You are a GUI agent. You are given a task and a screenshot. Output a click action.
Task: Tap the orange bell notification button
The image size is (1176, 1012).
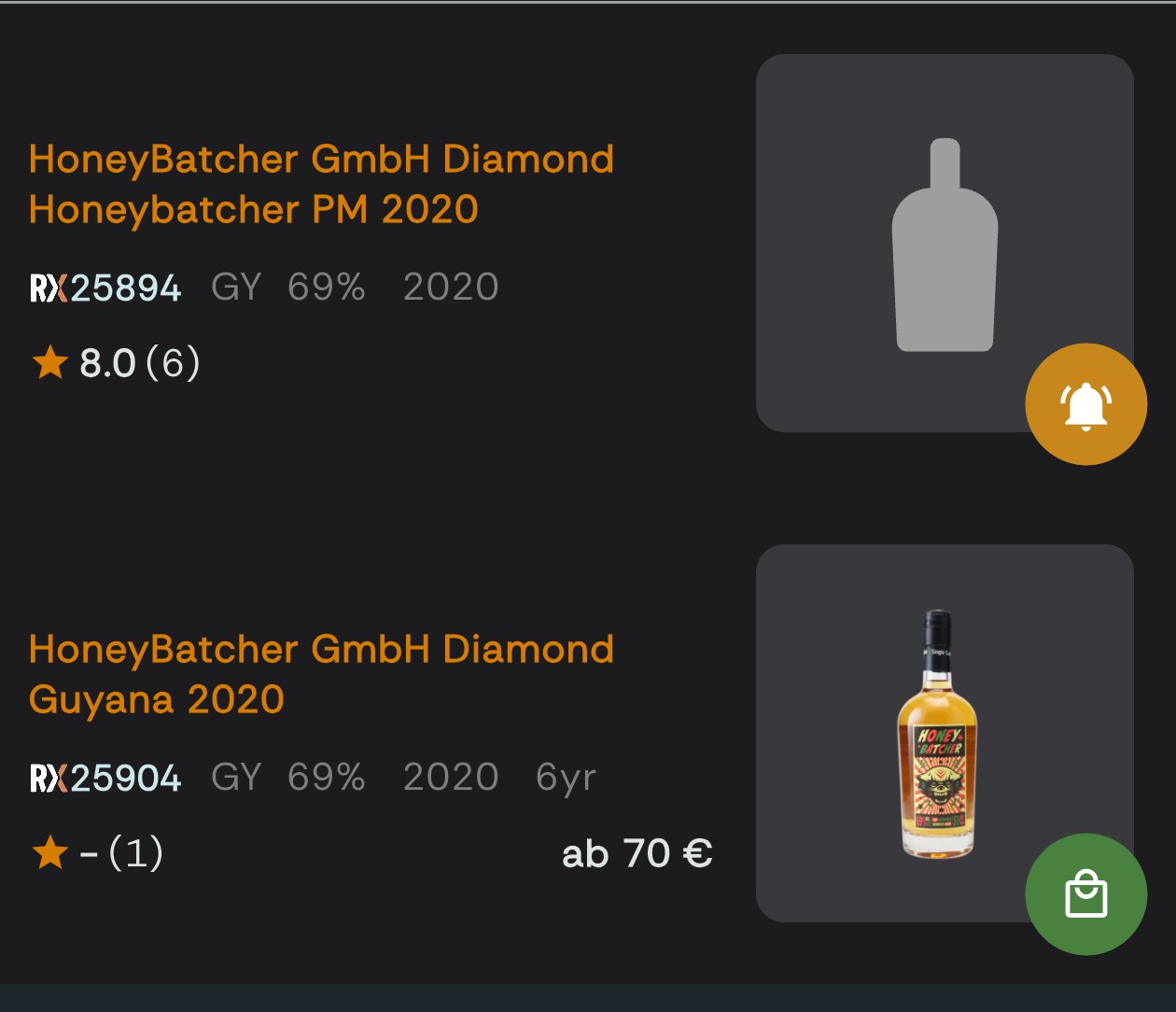[1085, 404]
